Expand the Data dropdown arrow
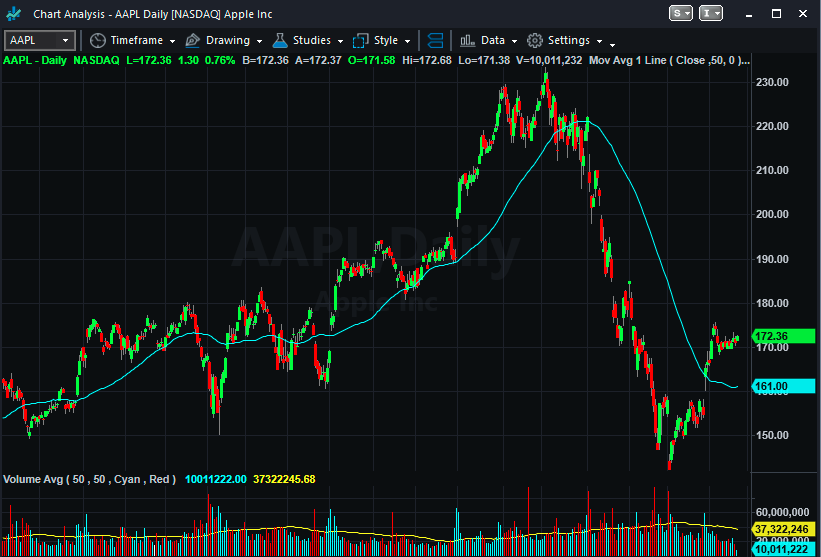 click(514, 41)
